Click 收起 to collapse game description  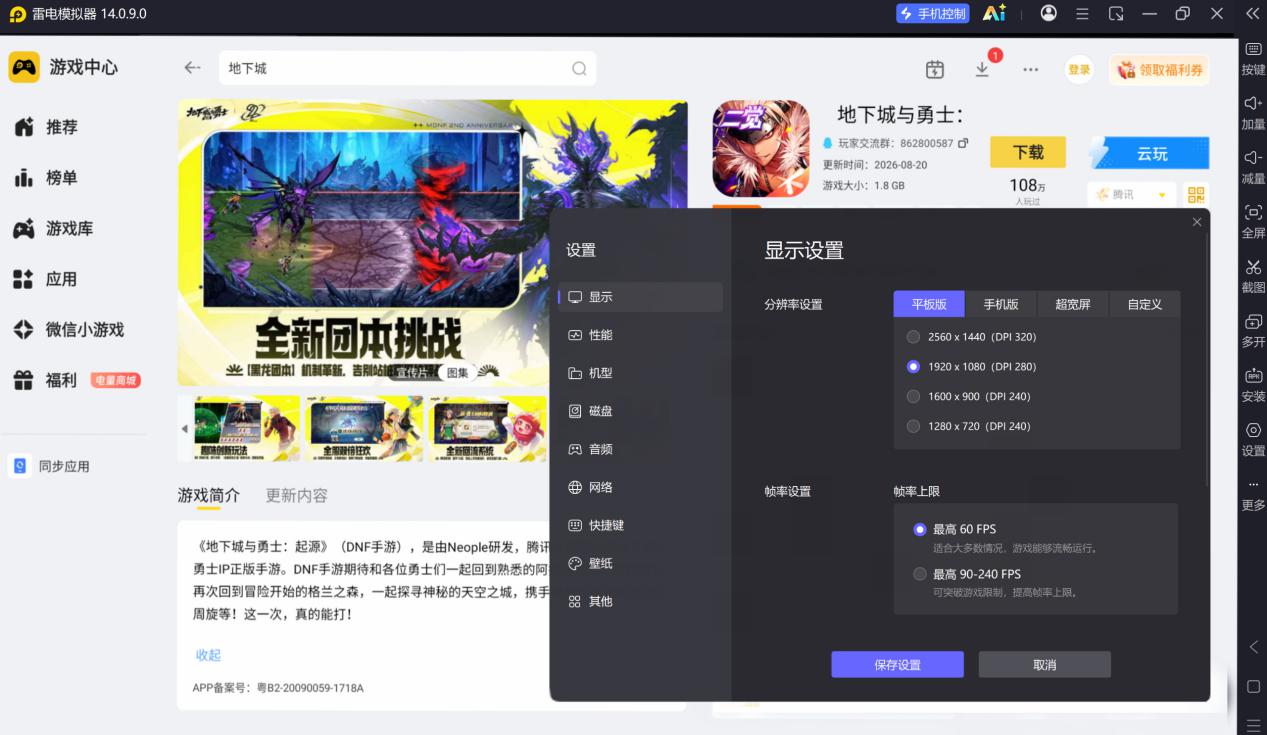pos(208,655)
